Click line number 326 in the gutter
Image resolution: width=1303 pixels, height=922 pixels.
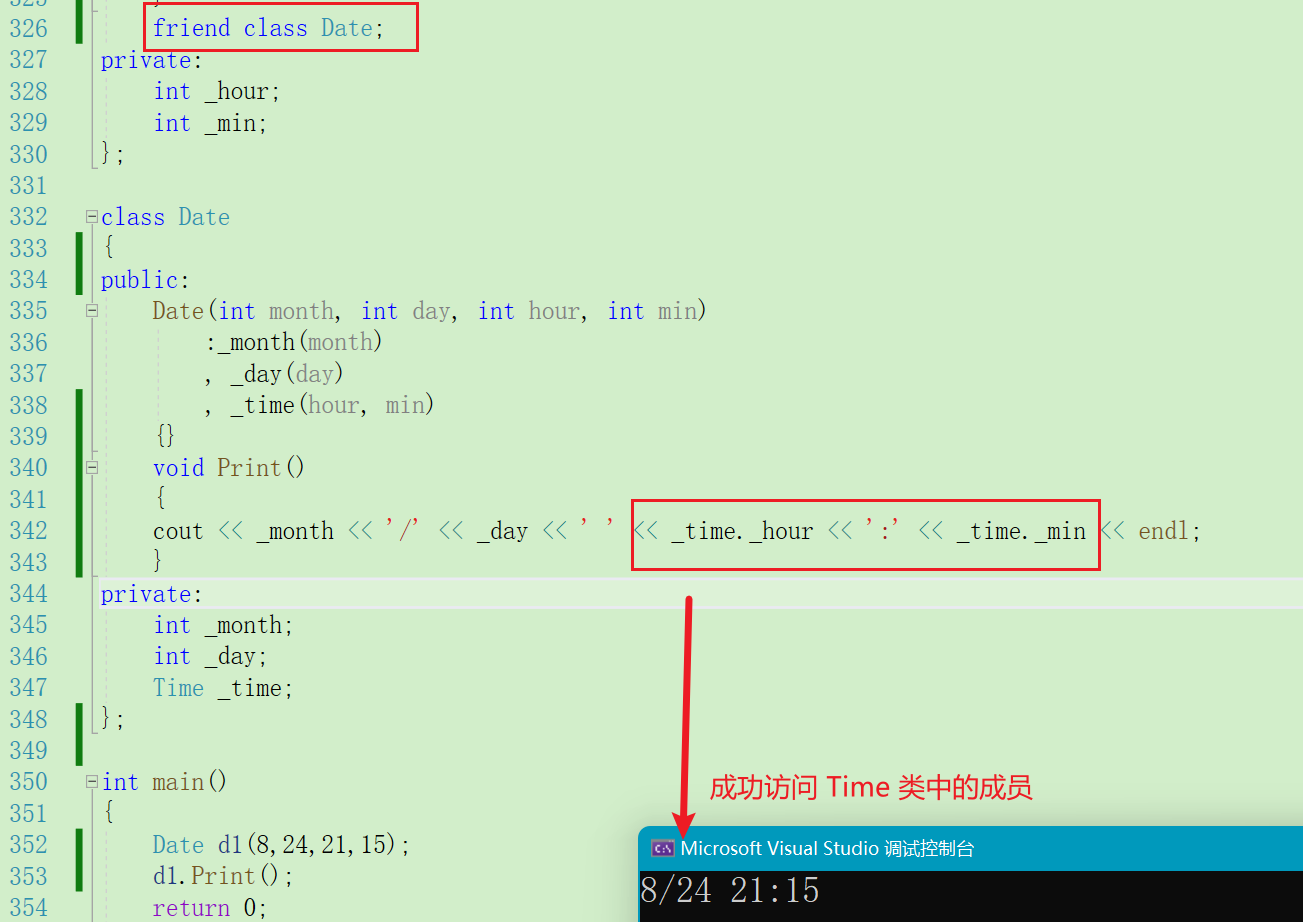pos(28,28)
